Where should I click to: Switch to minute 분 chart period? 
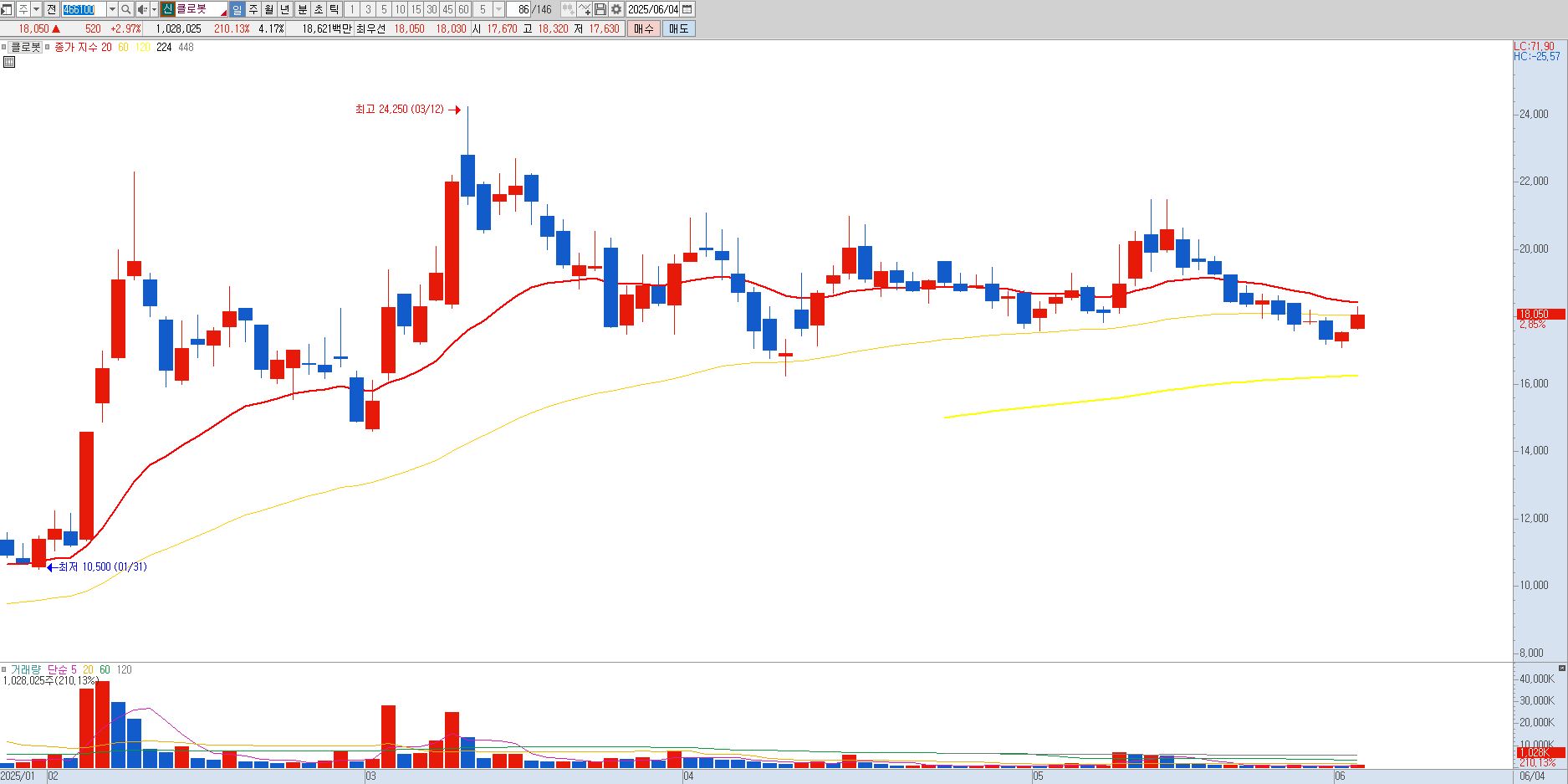(x=303, y=9)
